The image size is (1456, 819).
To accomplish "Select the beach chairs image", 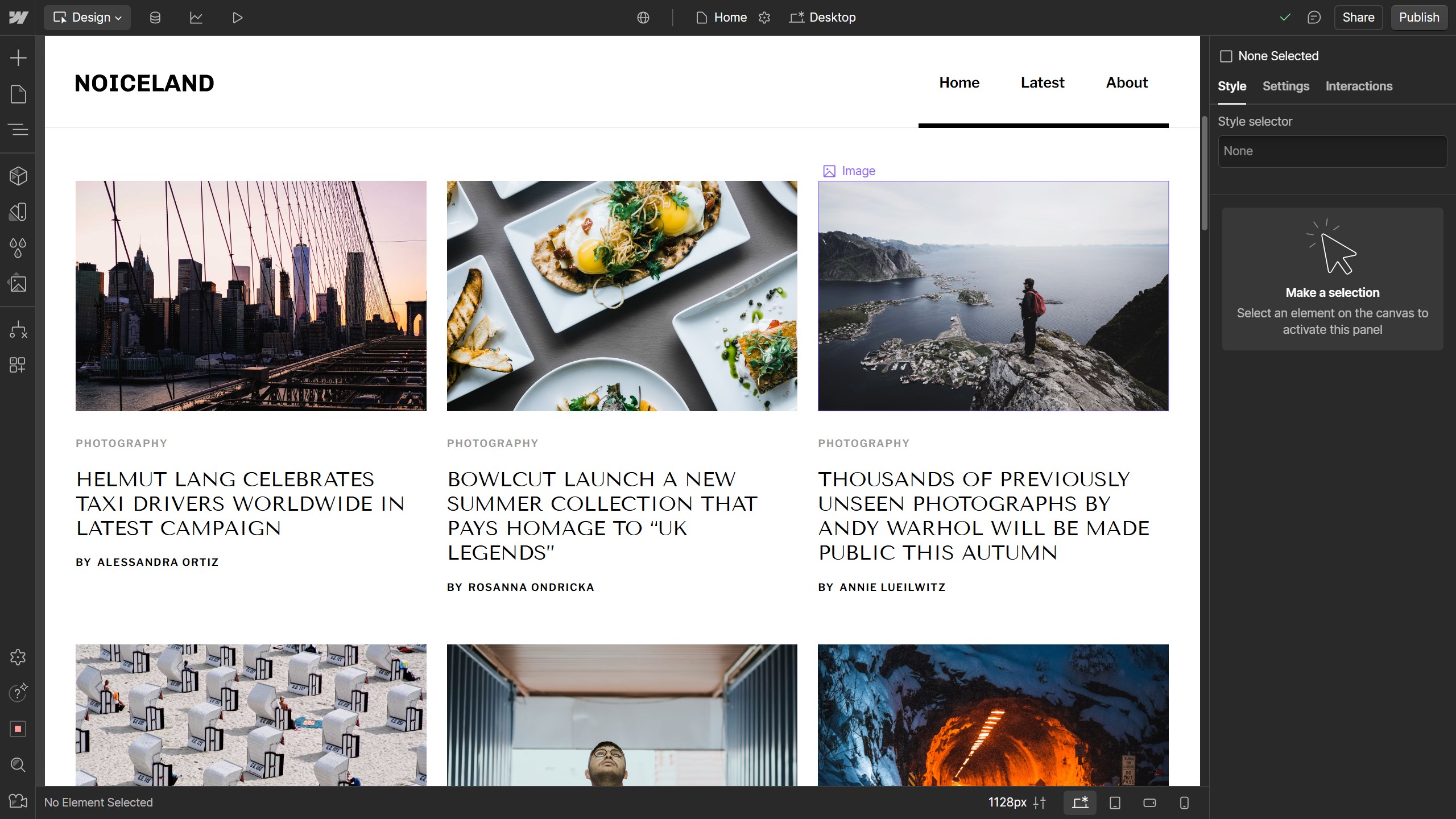I will click(x=251, y=715).
